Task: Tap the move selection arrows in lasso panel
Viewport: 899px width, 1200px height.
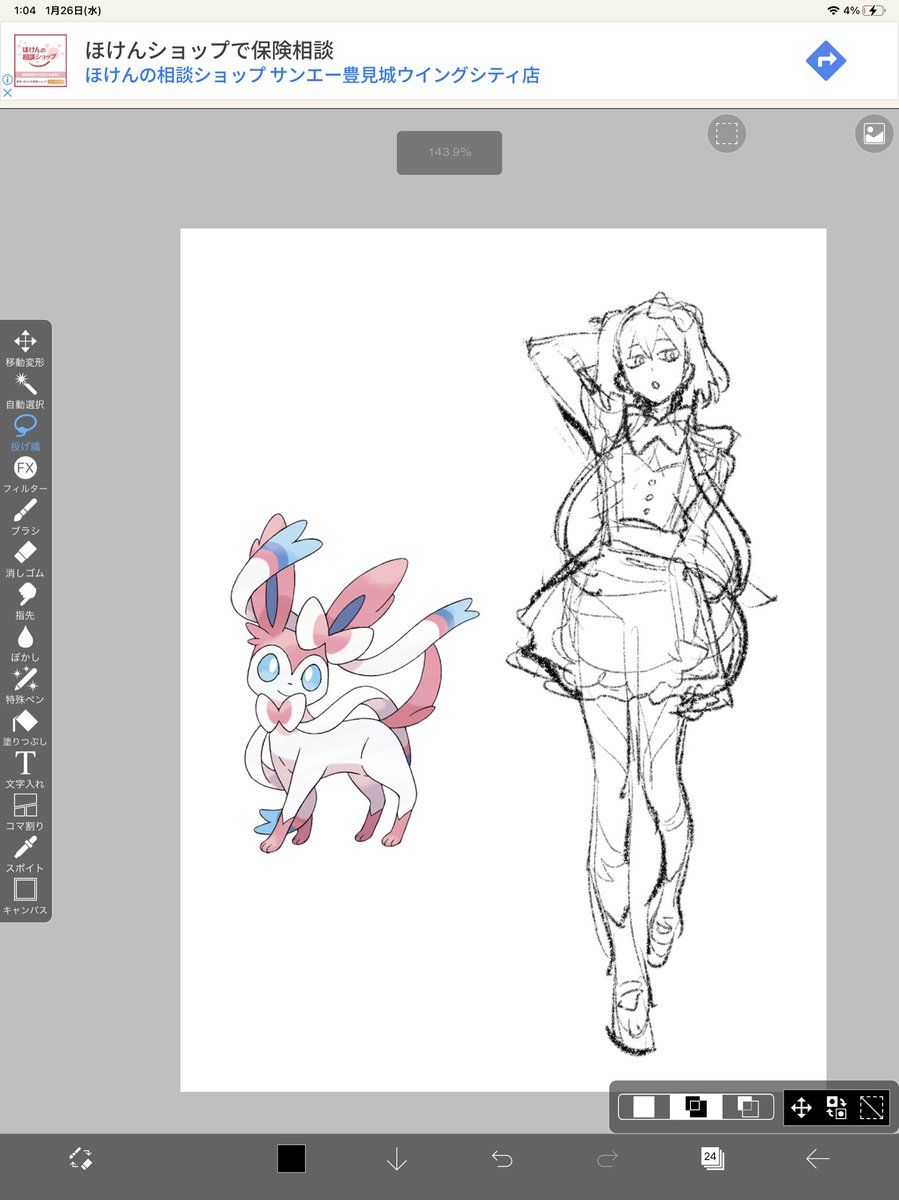Action: (801, 1107)
